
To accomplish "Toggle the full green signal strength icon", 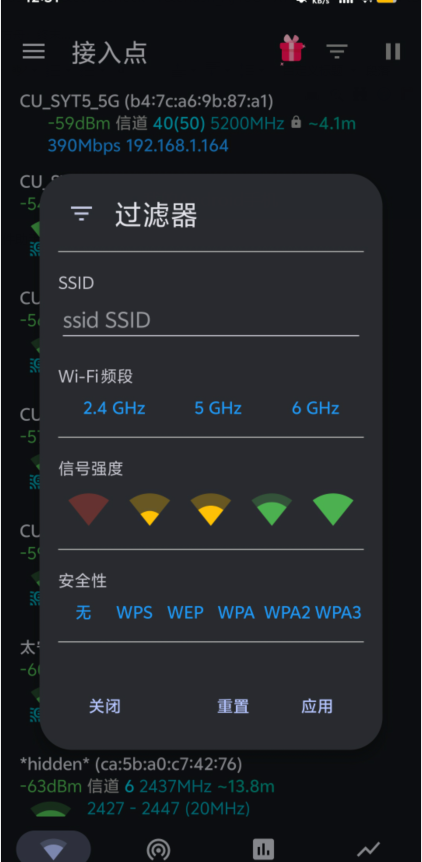I will [x=333, y=509].
